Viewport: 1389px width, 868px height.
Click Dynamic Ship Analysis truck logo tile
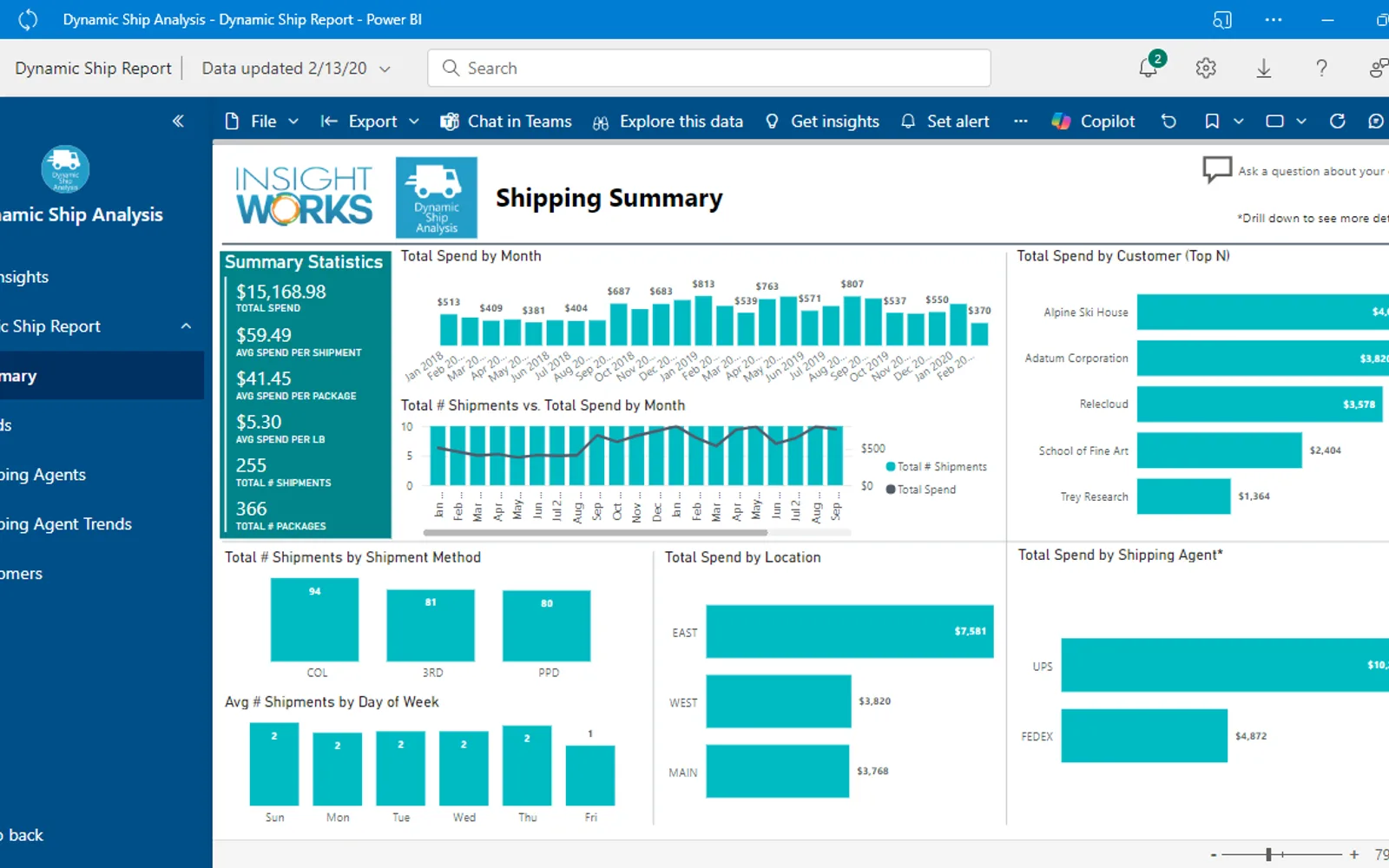tap(437, 197)
